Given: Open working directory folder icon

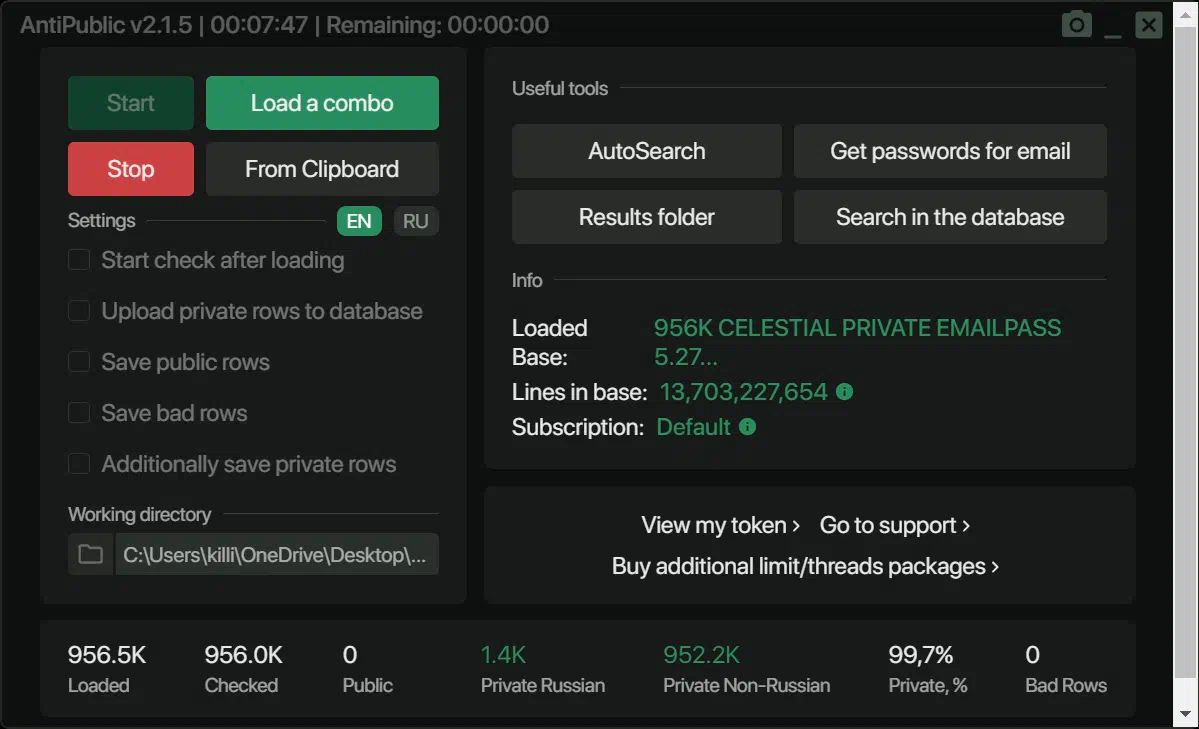Looking at the screenshot, I should [90, 554].
